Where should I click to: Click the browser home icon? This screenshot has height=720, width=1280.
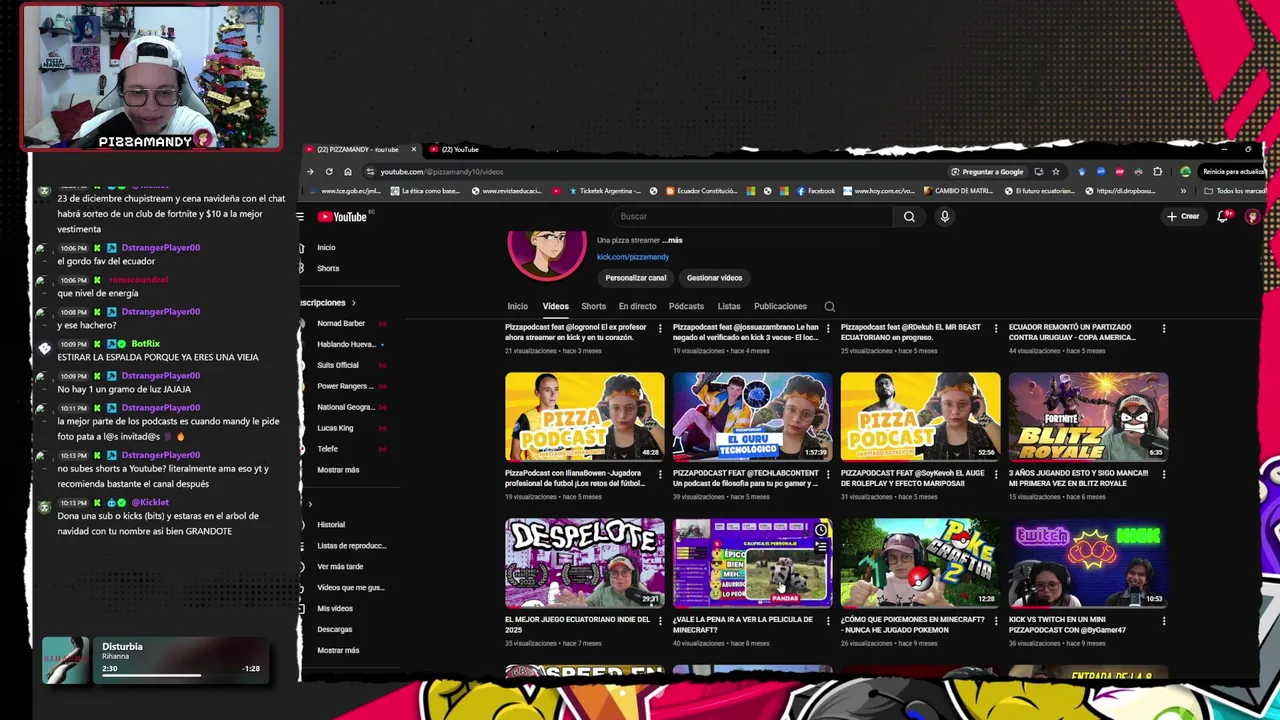[348, 172]
